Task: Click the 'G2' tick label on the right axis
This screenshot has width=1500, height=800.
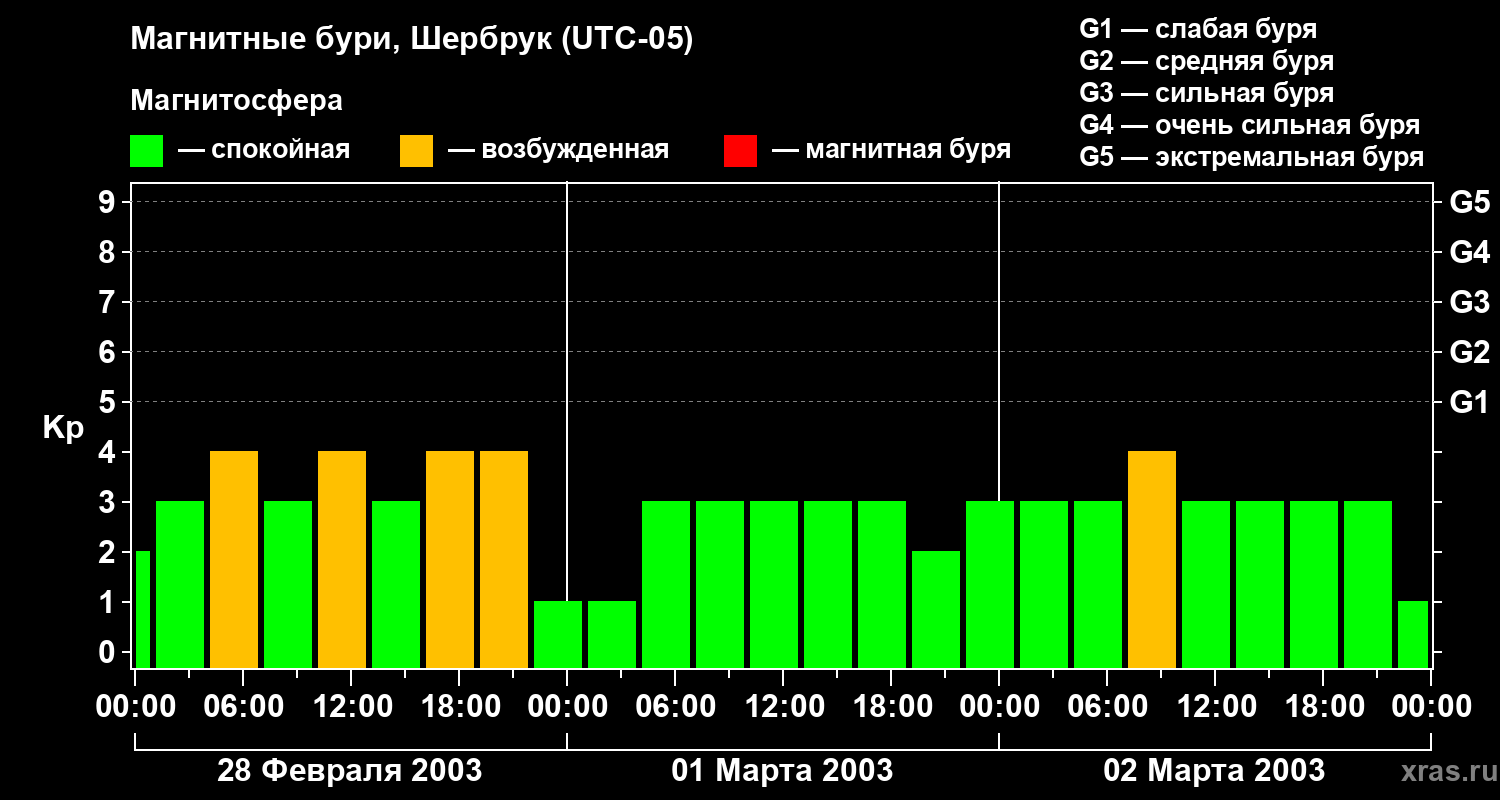Action: pos(1469,353)
